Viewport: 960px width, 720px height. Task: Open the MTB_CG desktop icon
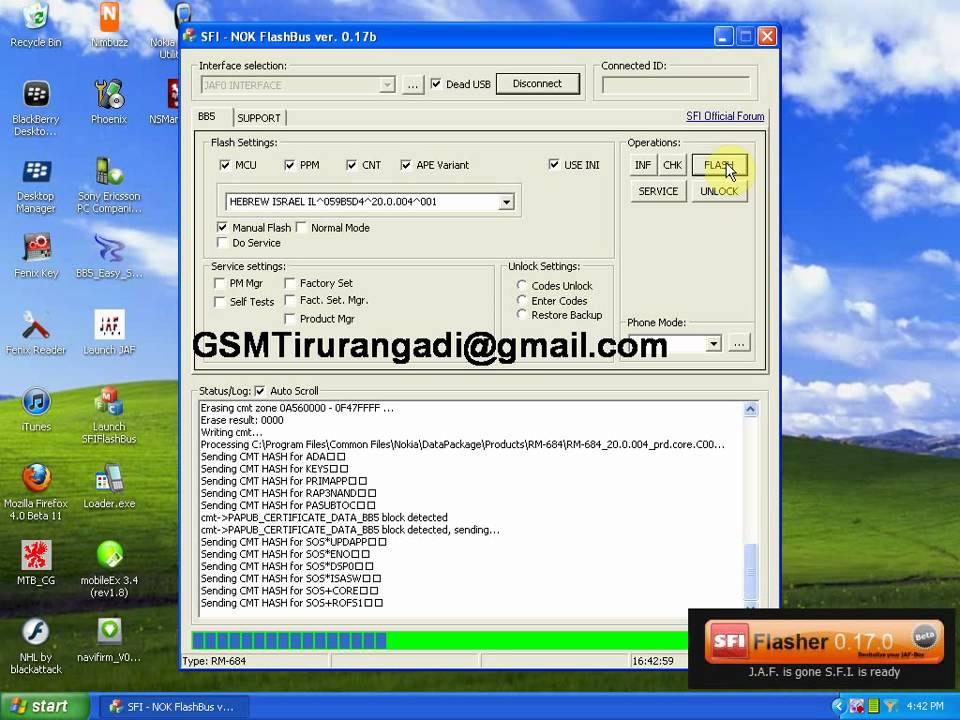point(36,563)
